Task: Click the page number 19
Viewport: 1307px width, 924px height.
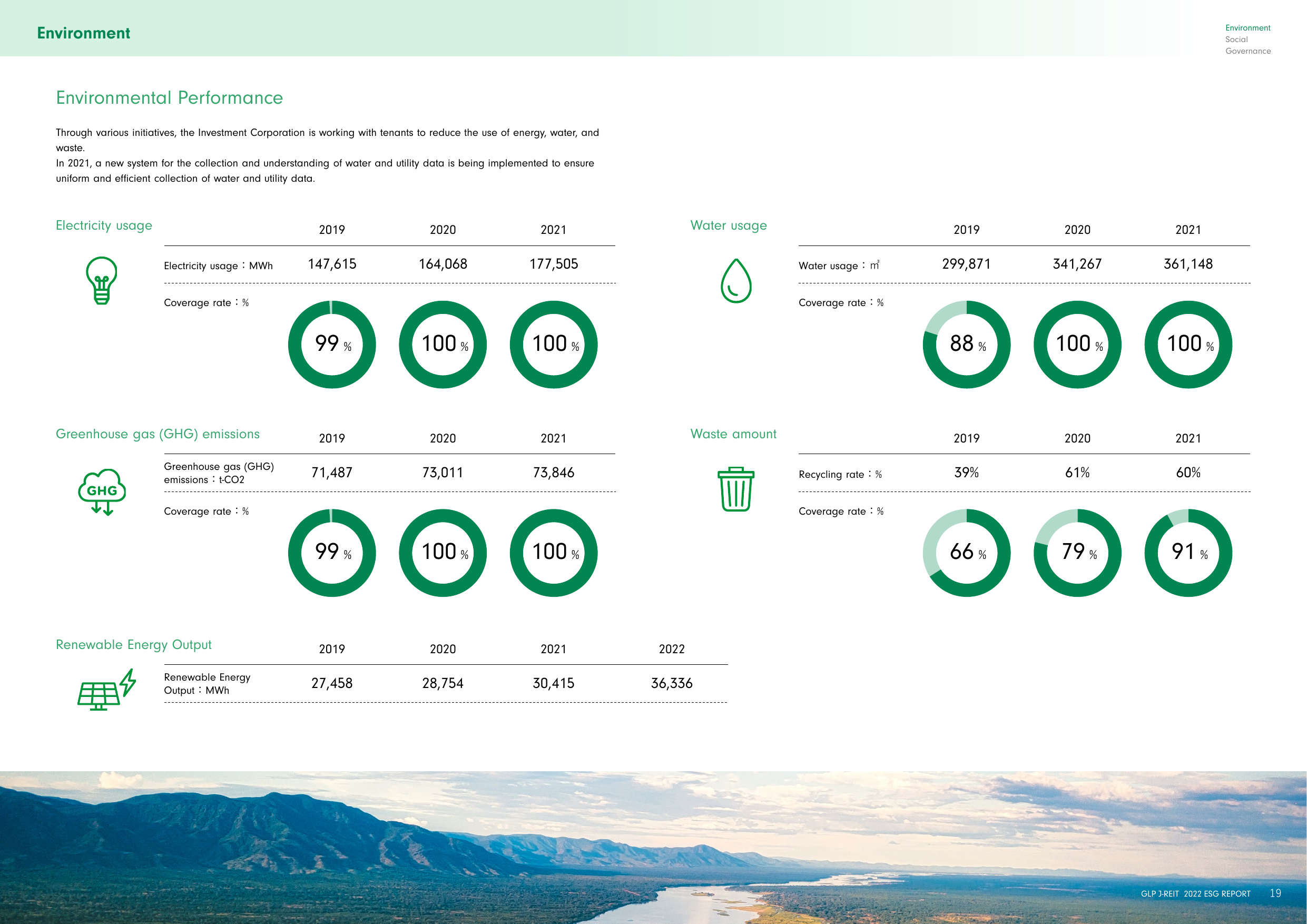Action: tap(1276, 893)
